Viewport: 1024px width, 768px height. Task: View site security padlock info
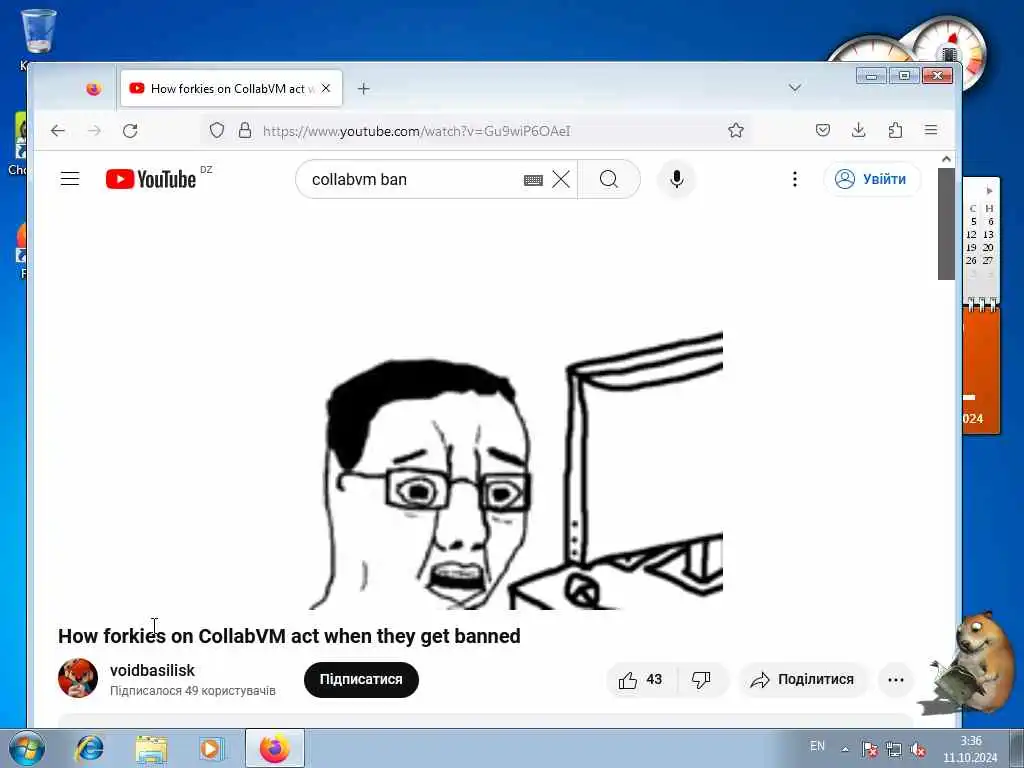point(245,131)
